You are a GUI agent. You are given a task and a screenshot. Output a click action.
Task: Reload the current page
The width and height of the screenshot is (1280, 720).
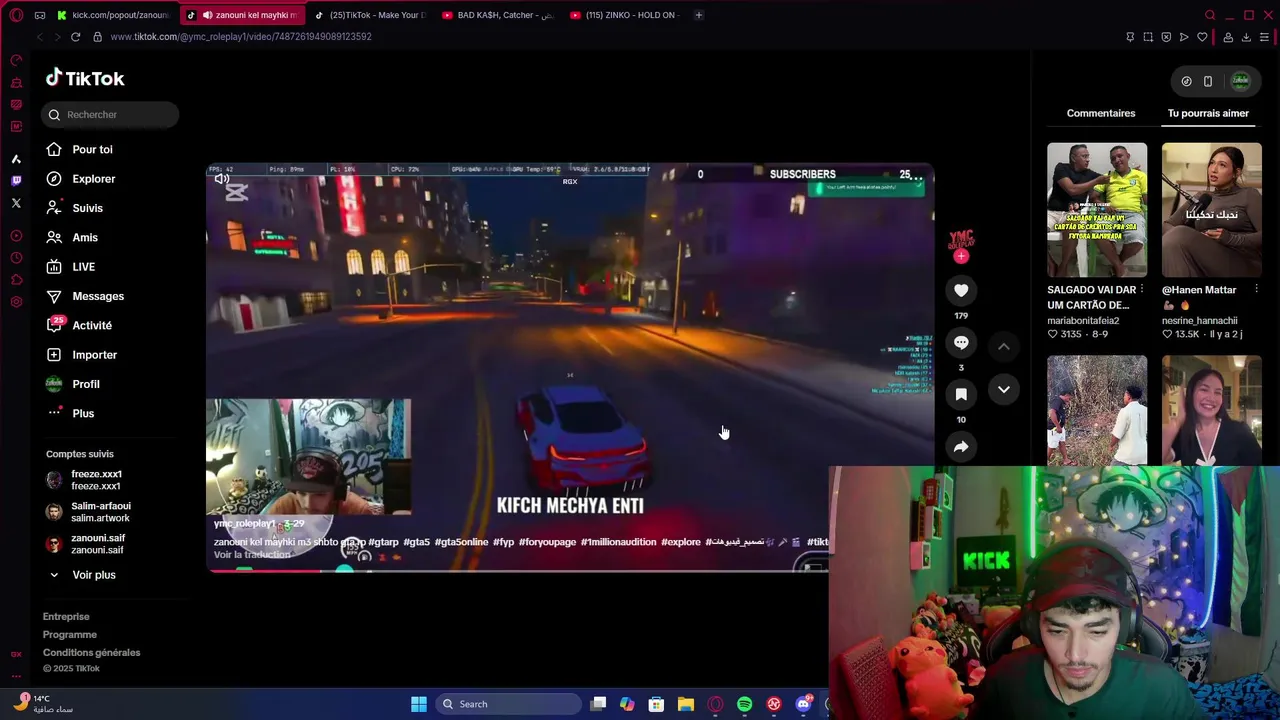[x=75, y=37]
